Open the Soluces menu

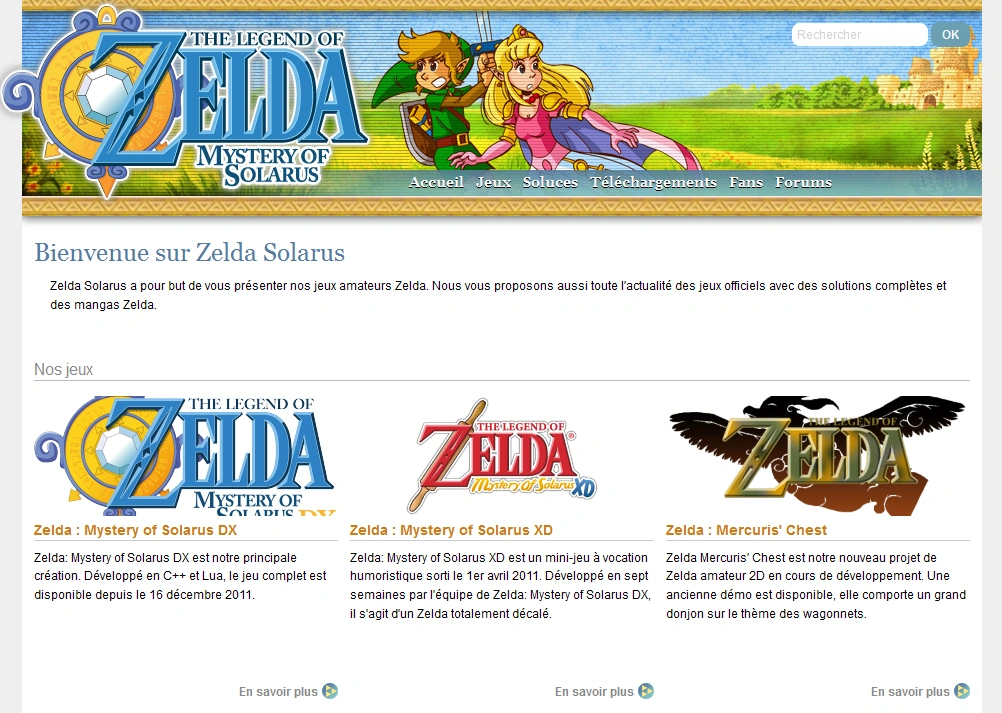coord(550,182)
